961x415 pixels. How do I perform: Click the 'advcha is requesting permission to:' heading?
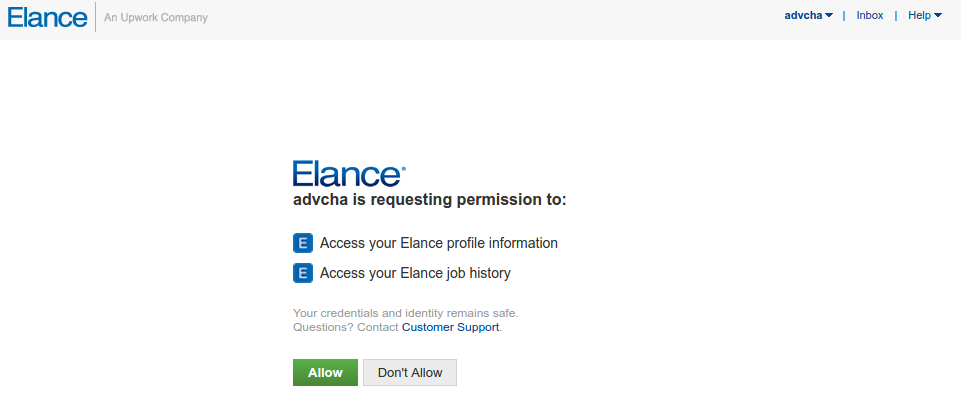pyautogui.click(x=430, y=200)
